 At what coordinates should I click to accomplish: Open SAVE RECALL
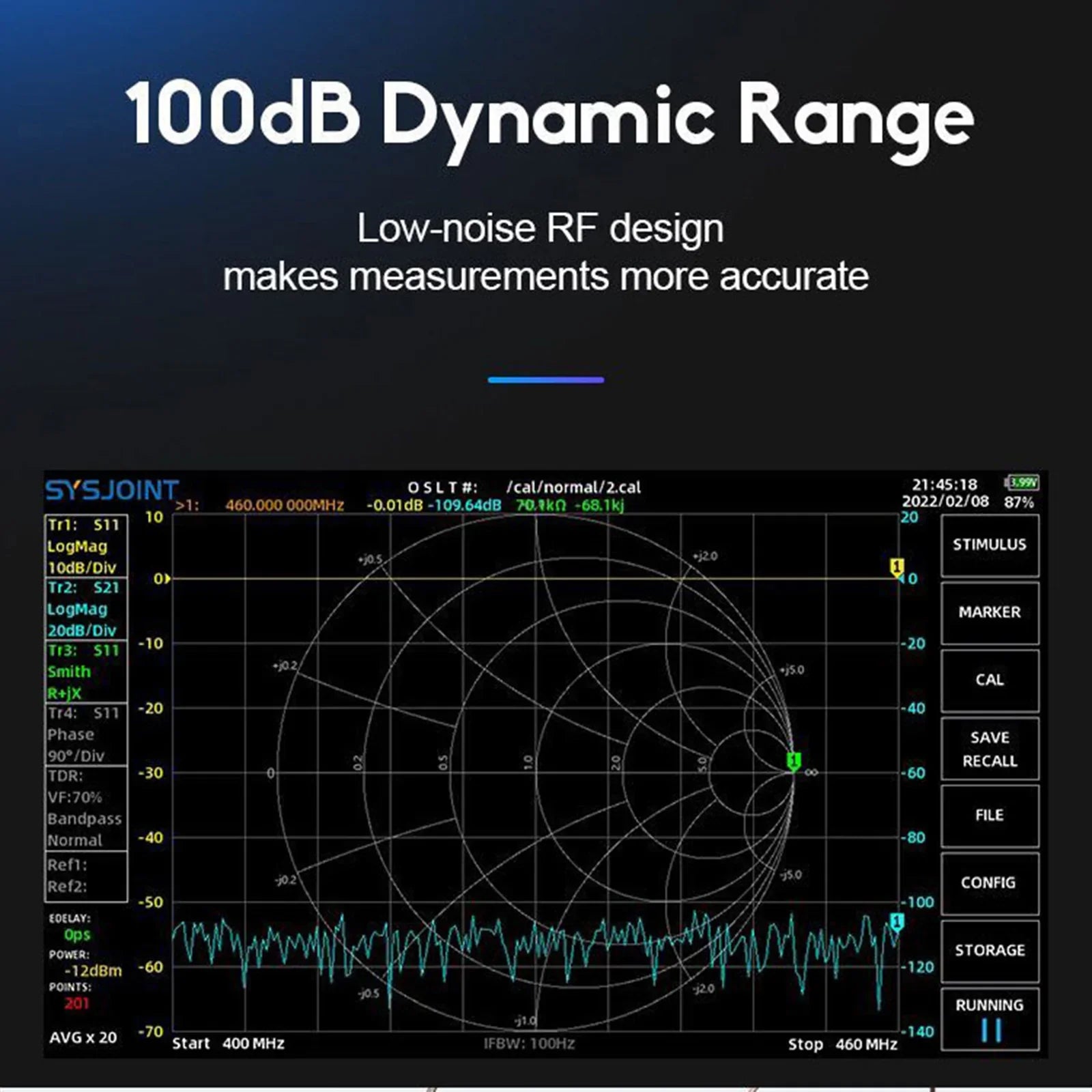coord(990,749)
